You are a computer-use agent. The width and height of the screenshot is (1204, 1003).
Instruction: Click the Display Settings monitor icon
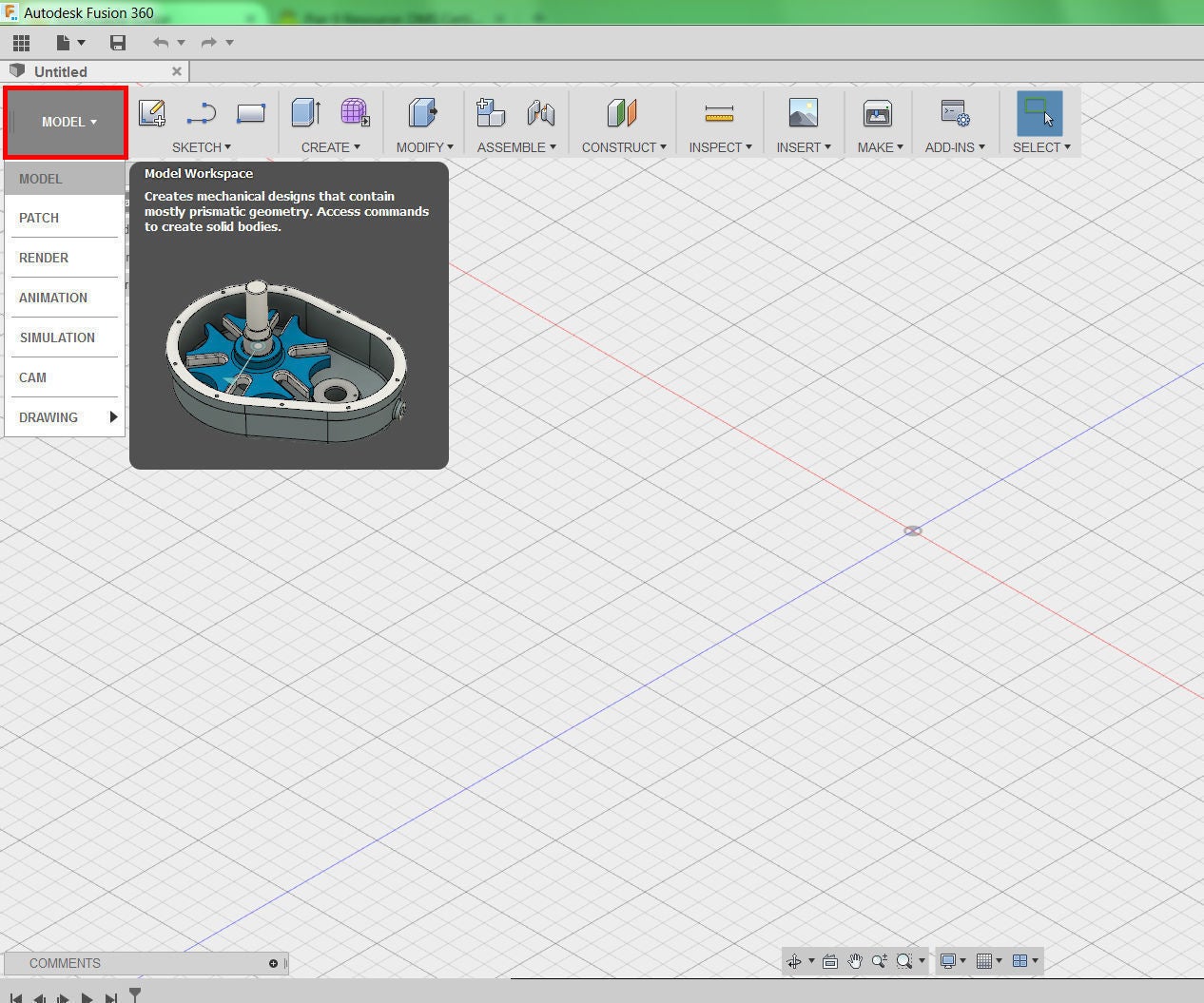coord(950,961)
